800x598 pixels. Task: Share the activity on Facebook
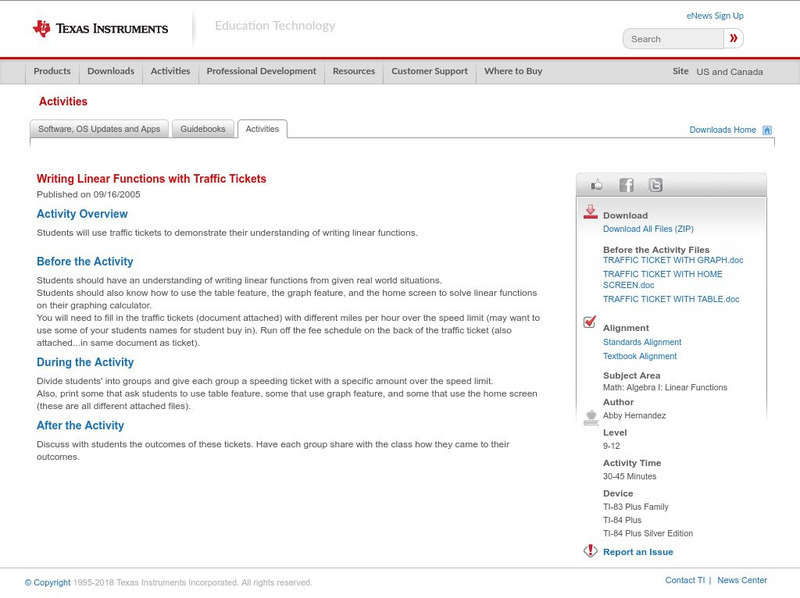click(627, 185)
